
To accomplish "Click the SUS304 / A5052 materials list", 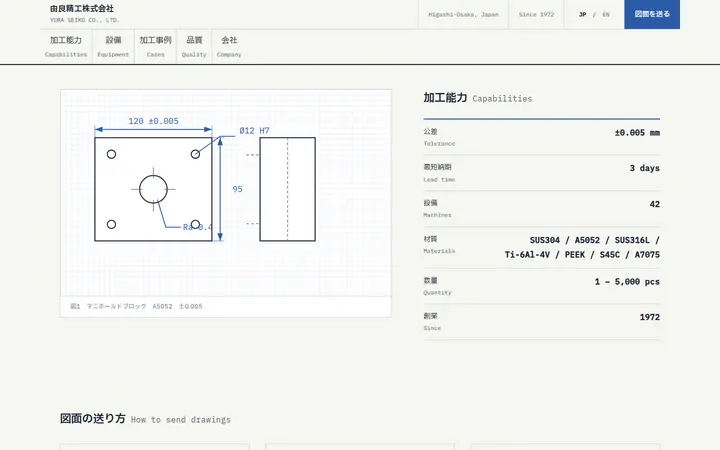I will point(582,247).
